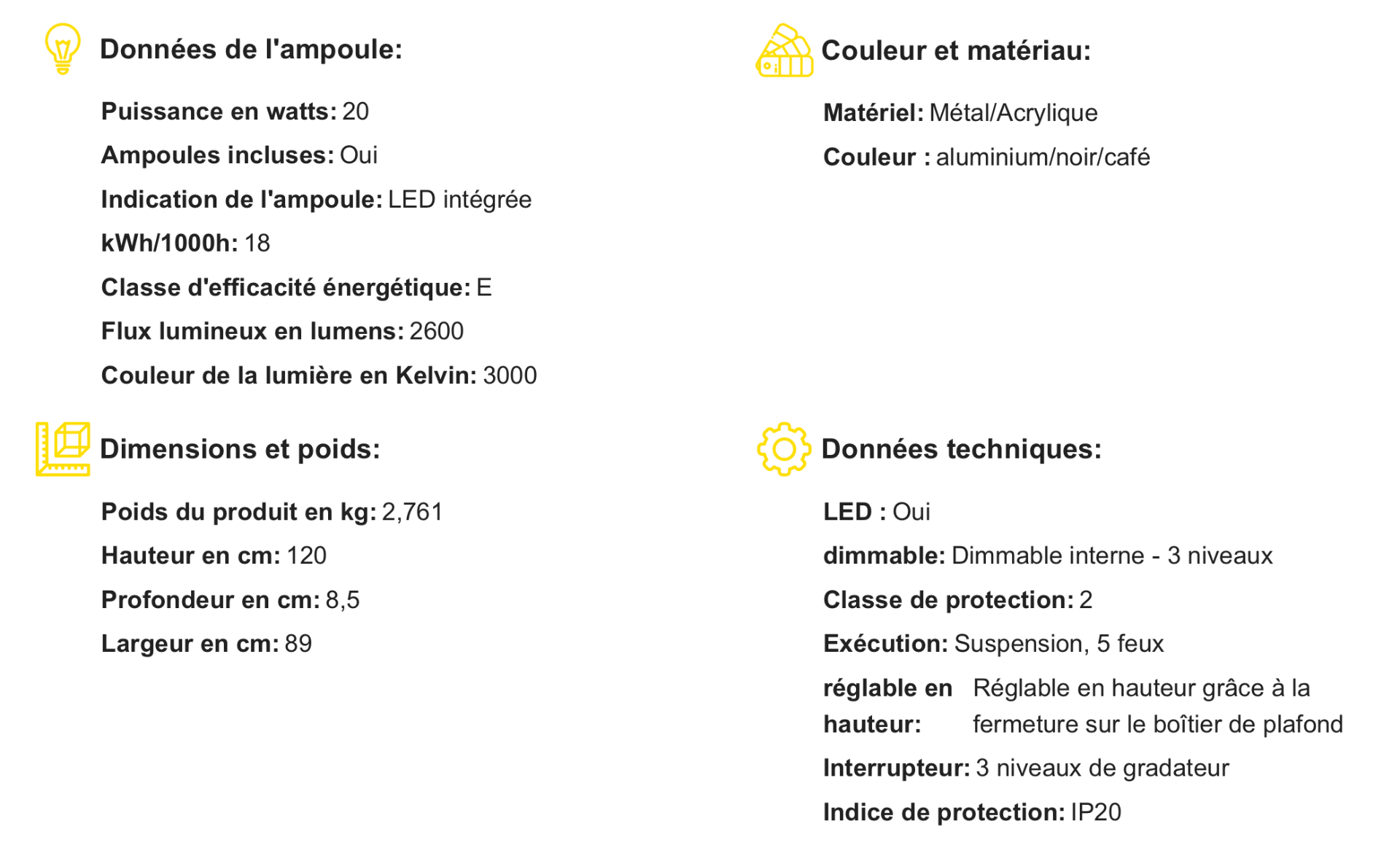The height and width of the screenshot is (848, 1400).
Task: Select the energy efficiency class E value
Action: 484,288
